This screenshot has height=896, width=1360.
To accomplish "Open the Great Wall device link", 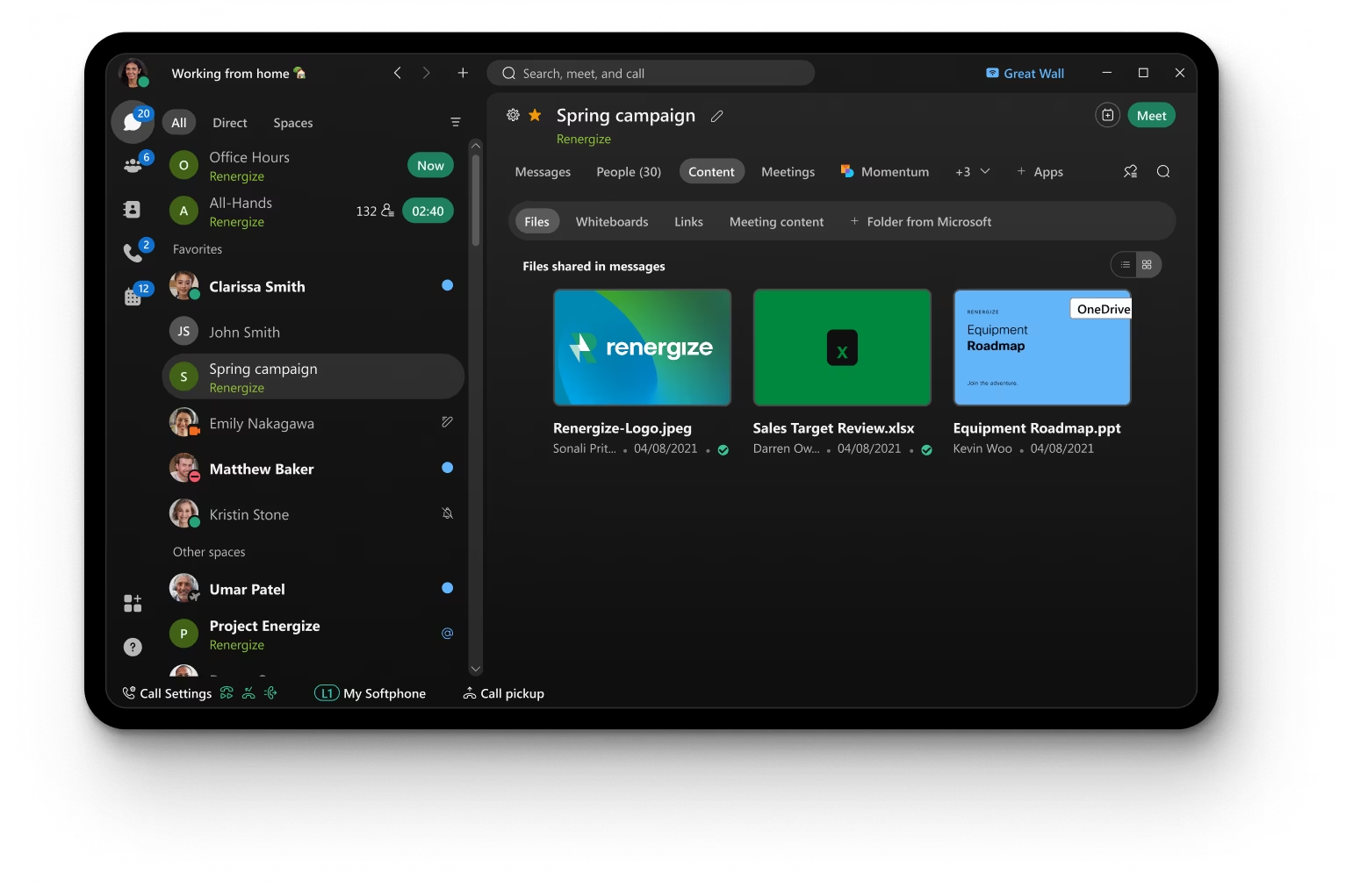I will [1025, 73].
